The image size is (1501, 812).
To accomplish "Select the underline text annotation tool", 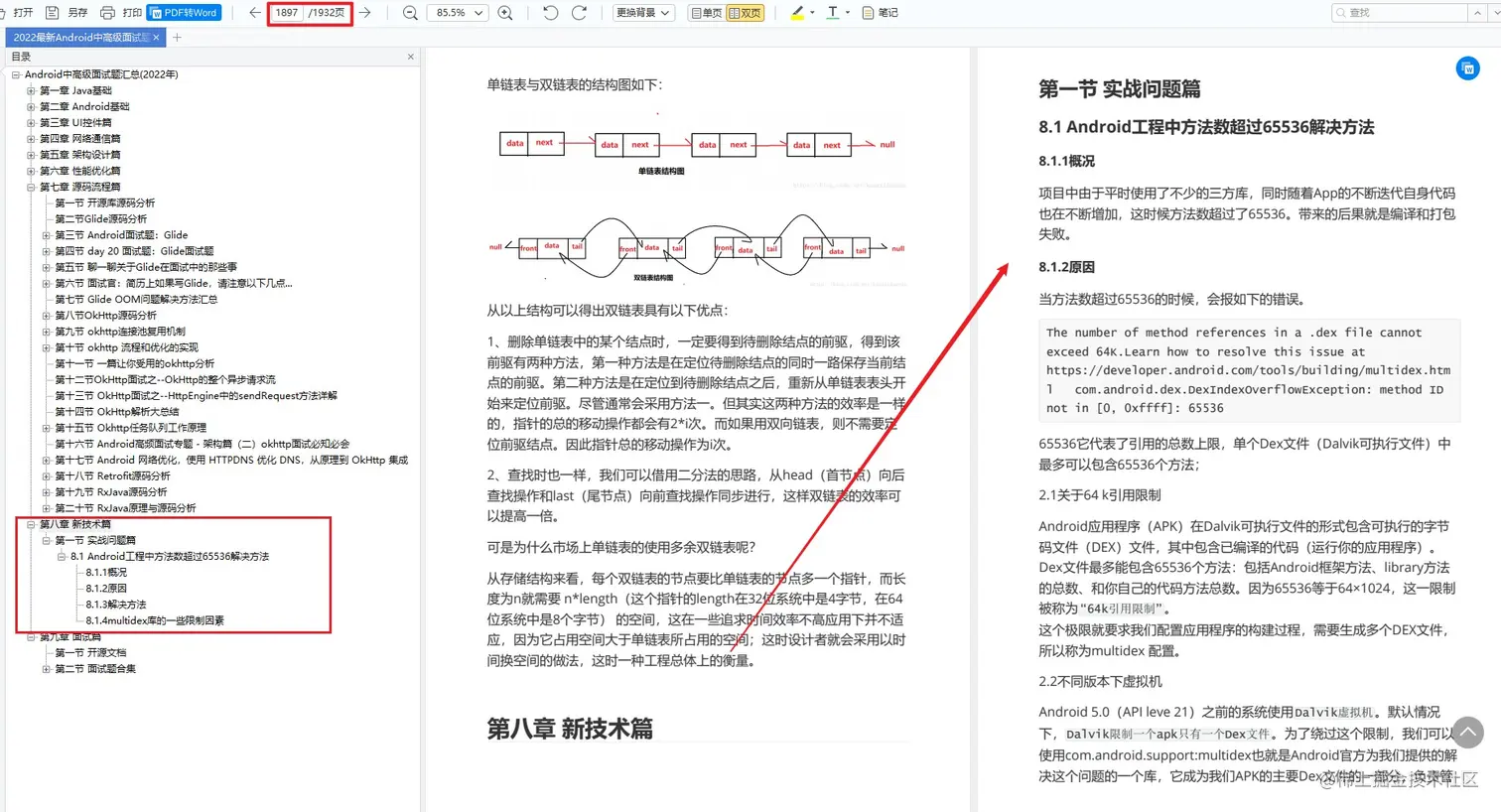I will (833, 13).
